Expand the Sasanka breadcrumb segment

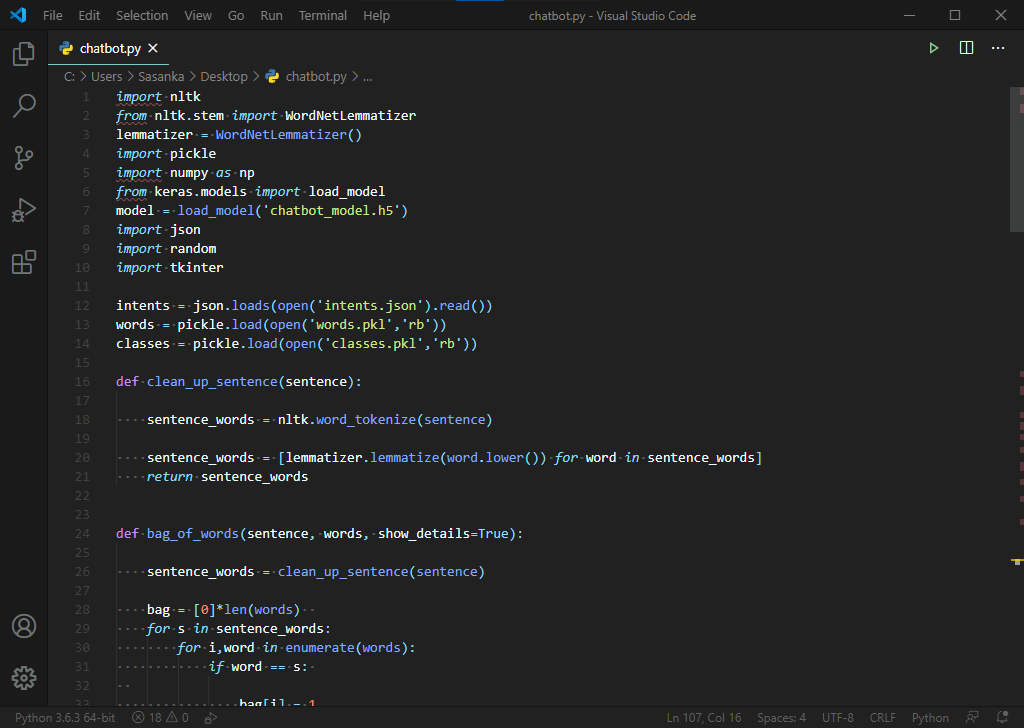pyautogui.click(x=159, y=76)
